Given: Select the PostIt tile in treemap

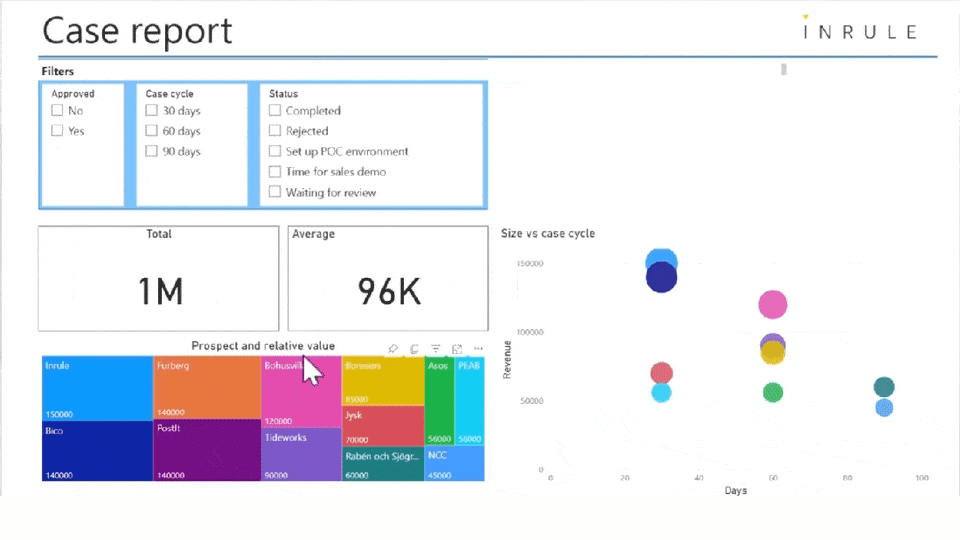Looking at the screenshot, I should point(207,450).
